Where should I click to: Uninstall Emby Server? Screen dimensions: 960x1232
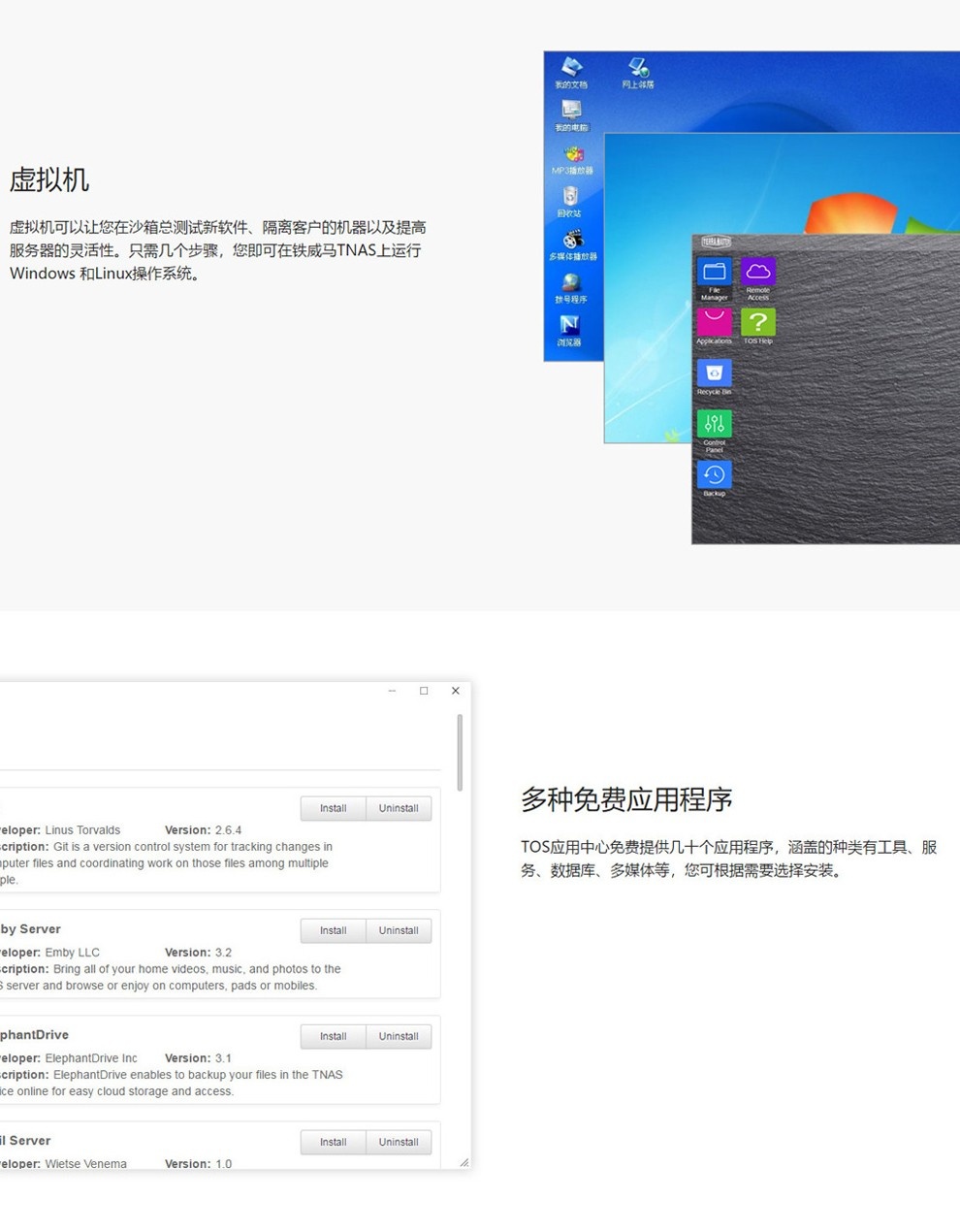[x=399, y=930]
